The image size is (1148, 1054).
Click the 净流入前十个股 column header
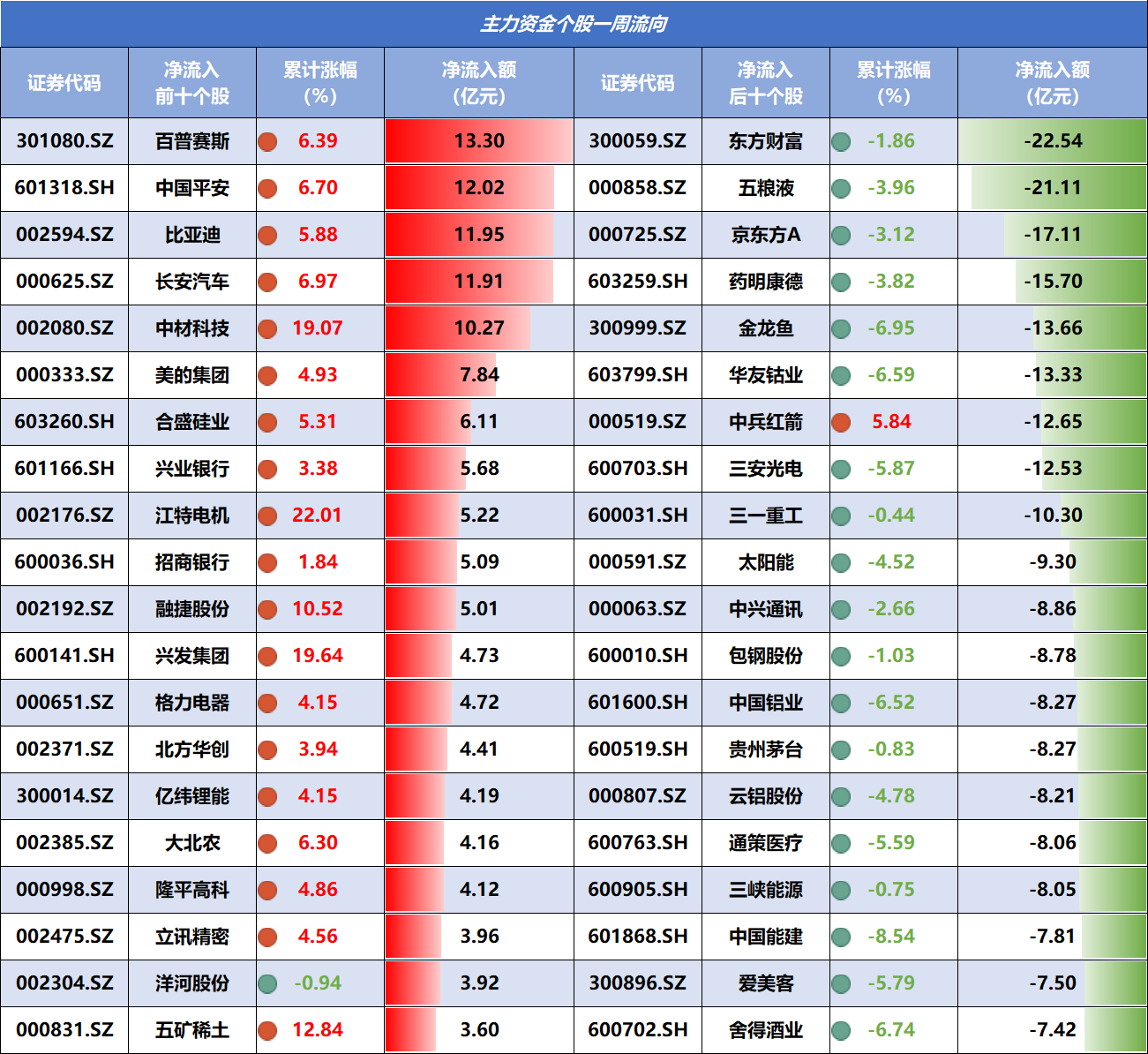tap(192, 83)
